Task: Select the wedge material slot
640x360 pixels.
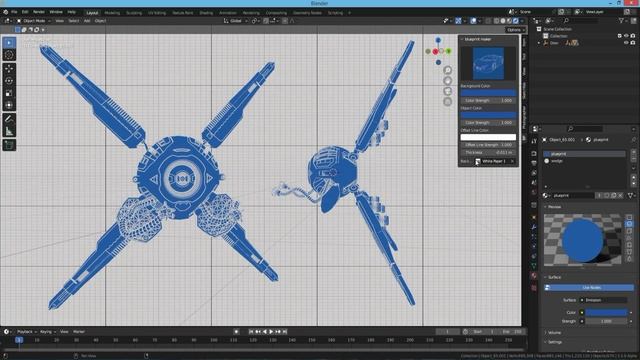Action: pos(584,161)
